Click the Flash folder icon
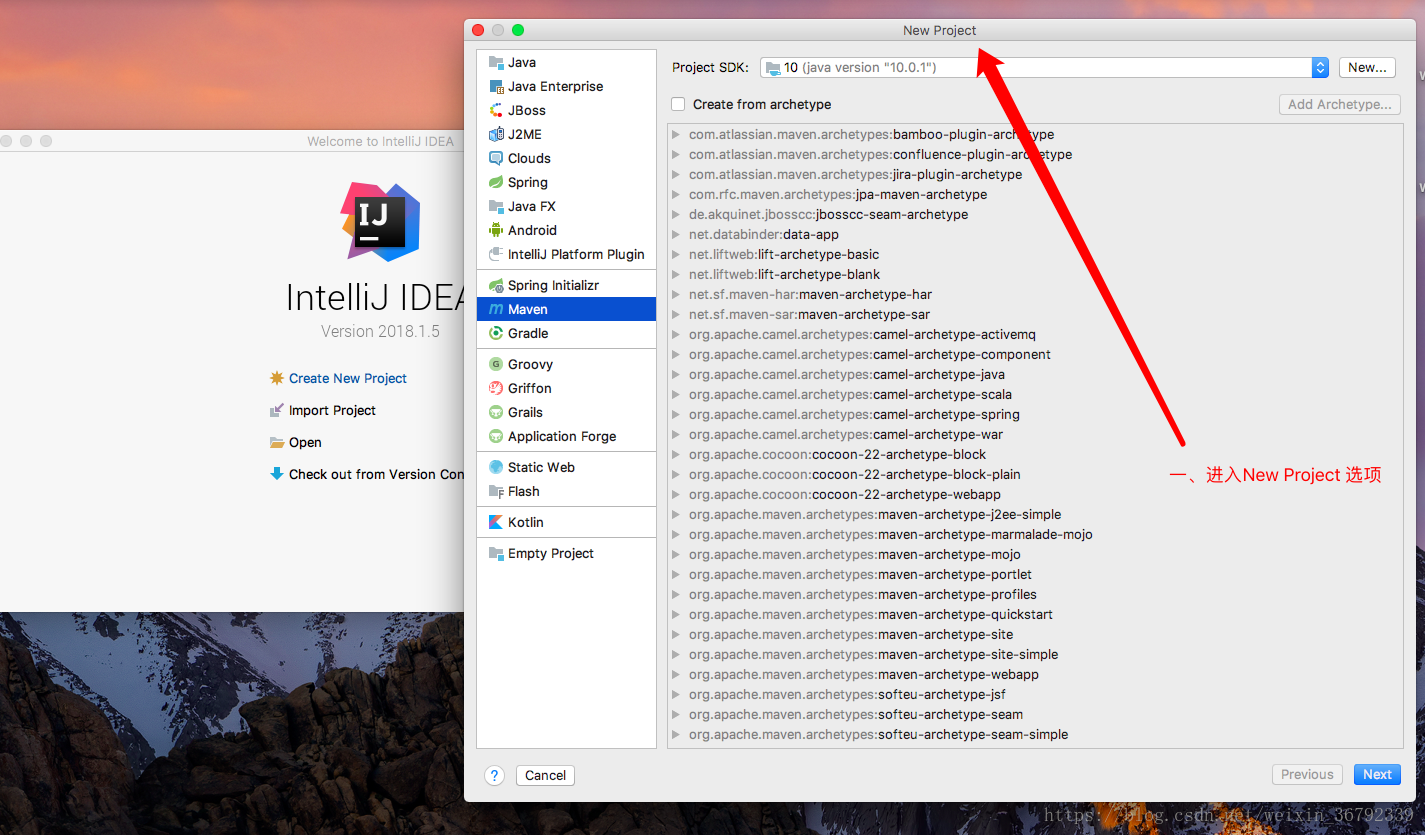 [x=496, y=491]
